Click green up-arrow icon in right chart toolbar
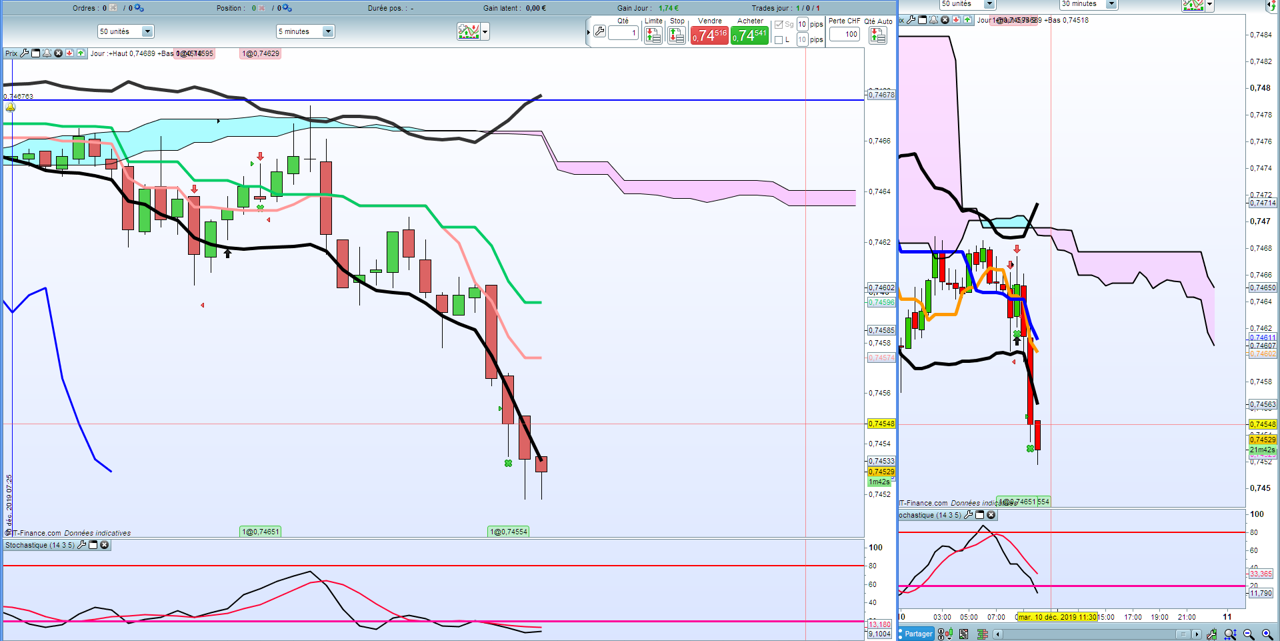The image size is (1280, 641). click(x=967, y=20)
